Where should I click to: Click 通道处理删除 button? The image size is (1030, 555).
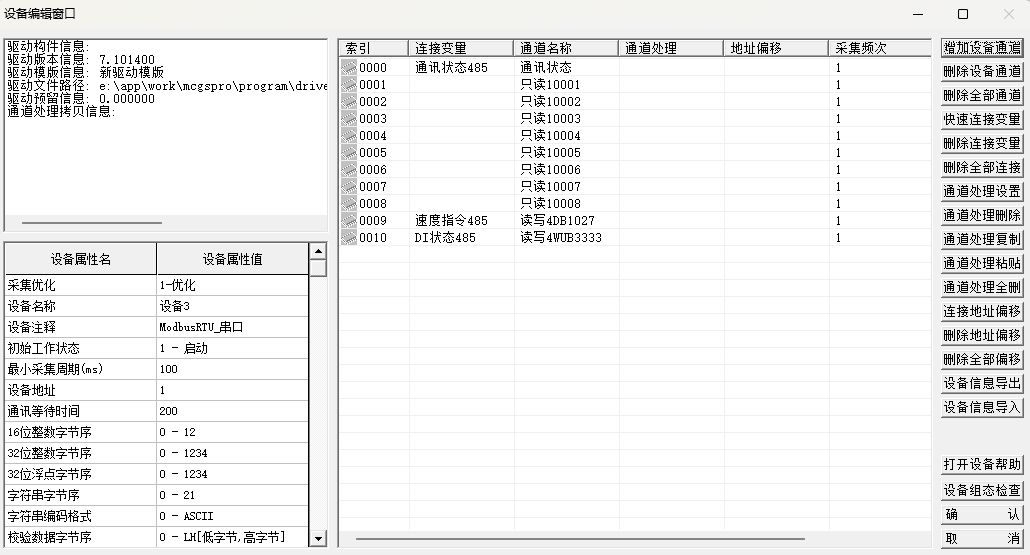[982, 215]
